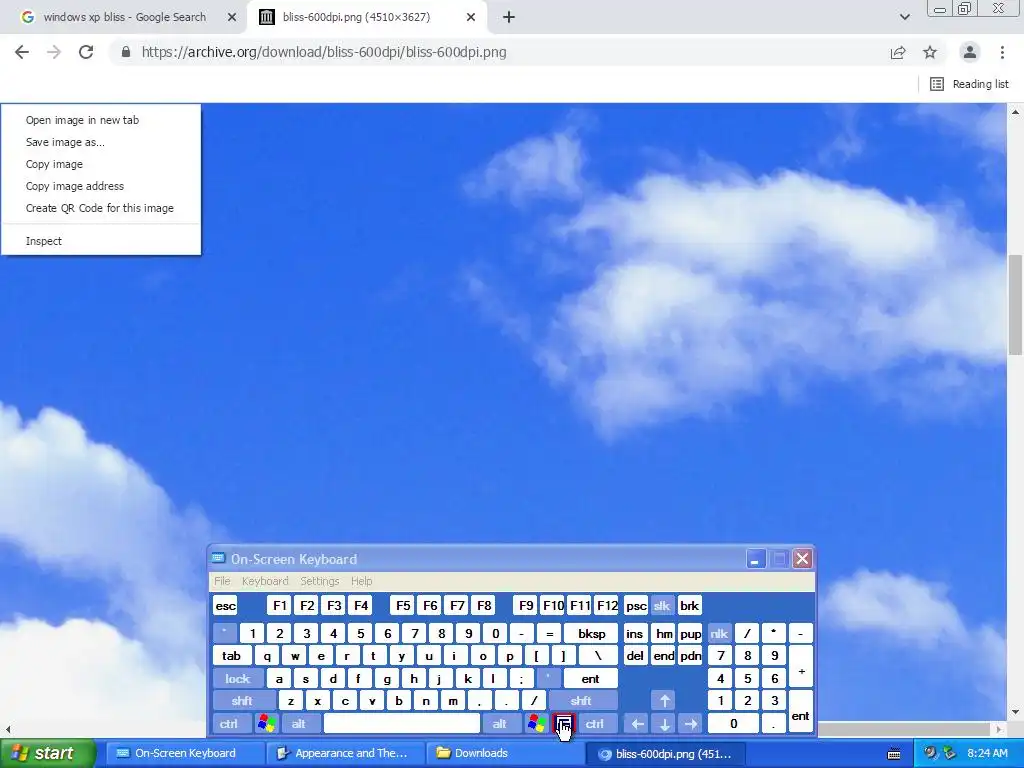
Task: Choose Create QR Code for this image
Action: tap(101, 208)
